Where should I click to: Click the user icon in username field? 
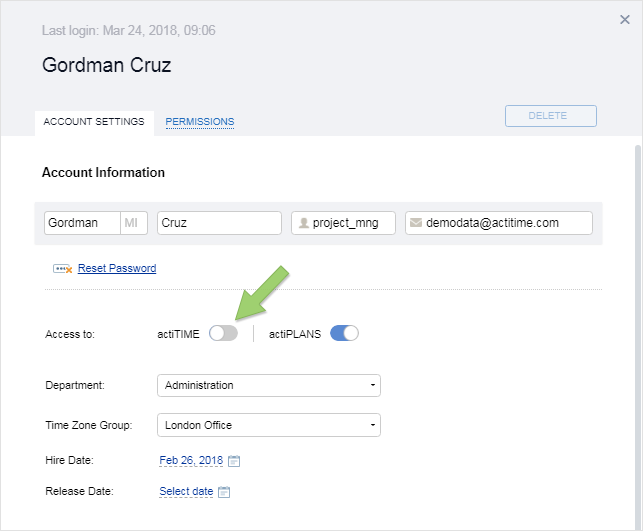(303, 223)
